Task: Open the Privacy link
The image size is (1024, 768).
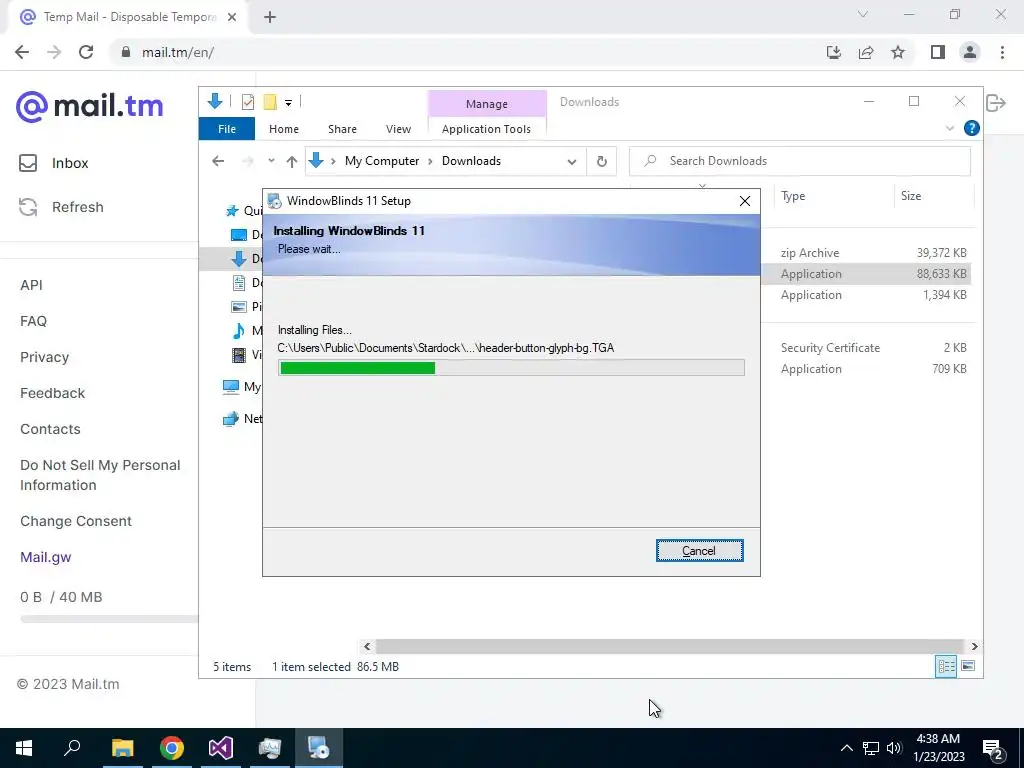Action: (44, 357)
